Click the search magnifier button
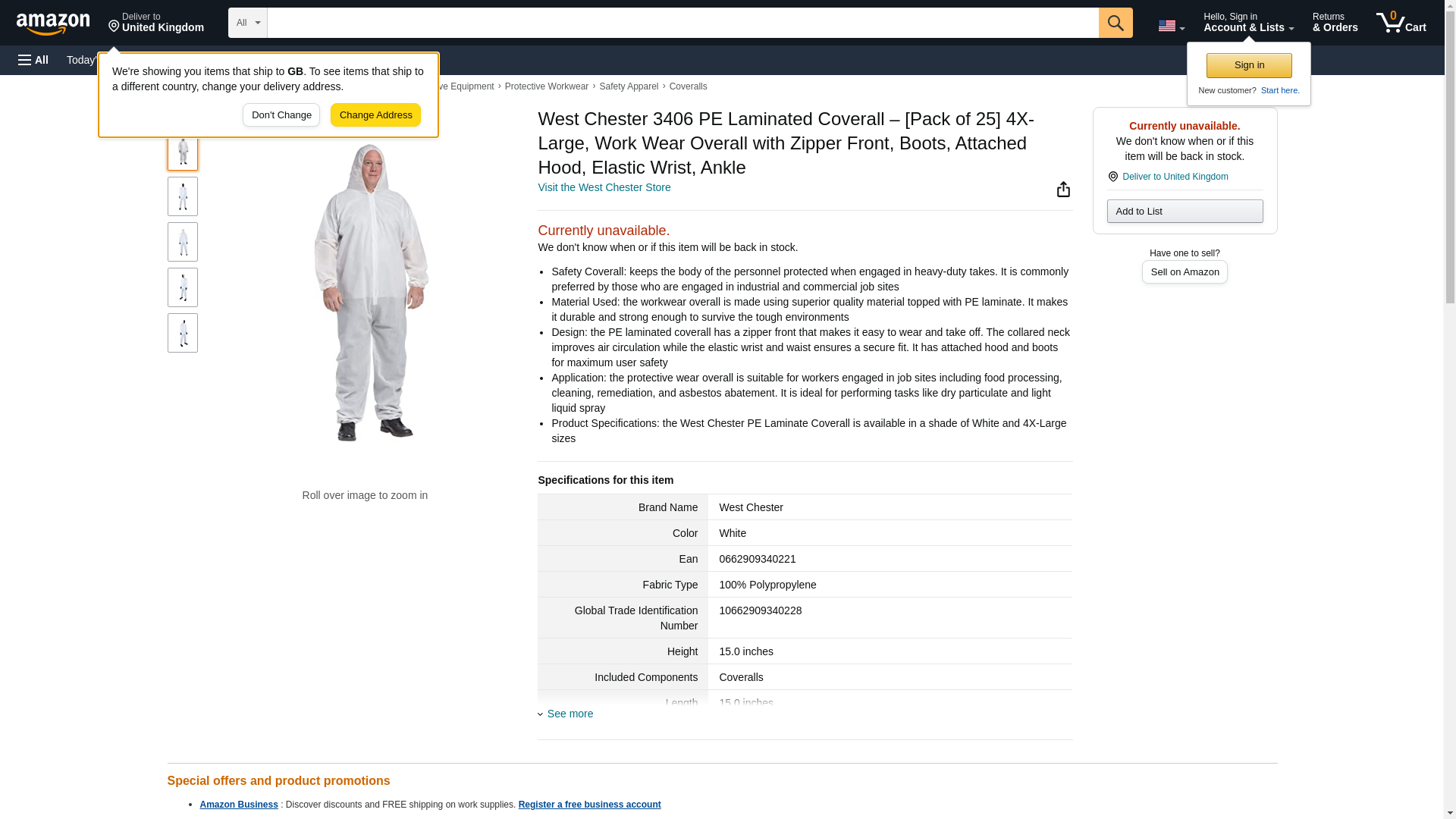The width and height of the screenshot is (1456, 819). tap(1115, 23)
